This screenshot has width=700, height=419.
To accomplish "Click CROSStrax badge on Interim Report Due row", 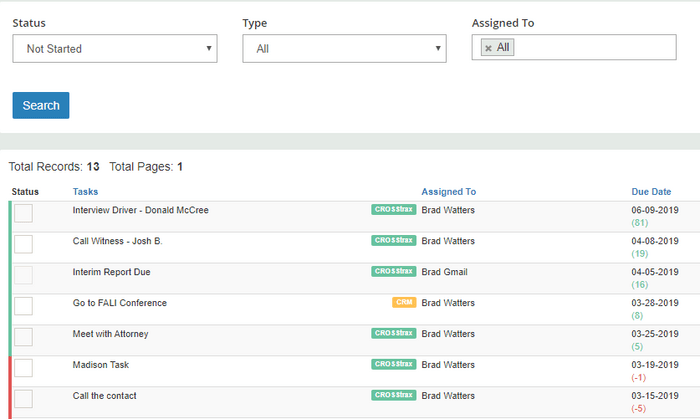I will click(x=393, y=272).
